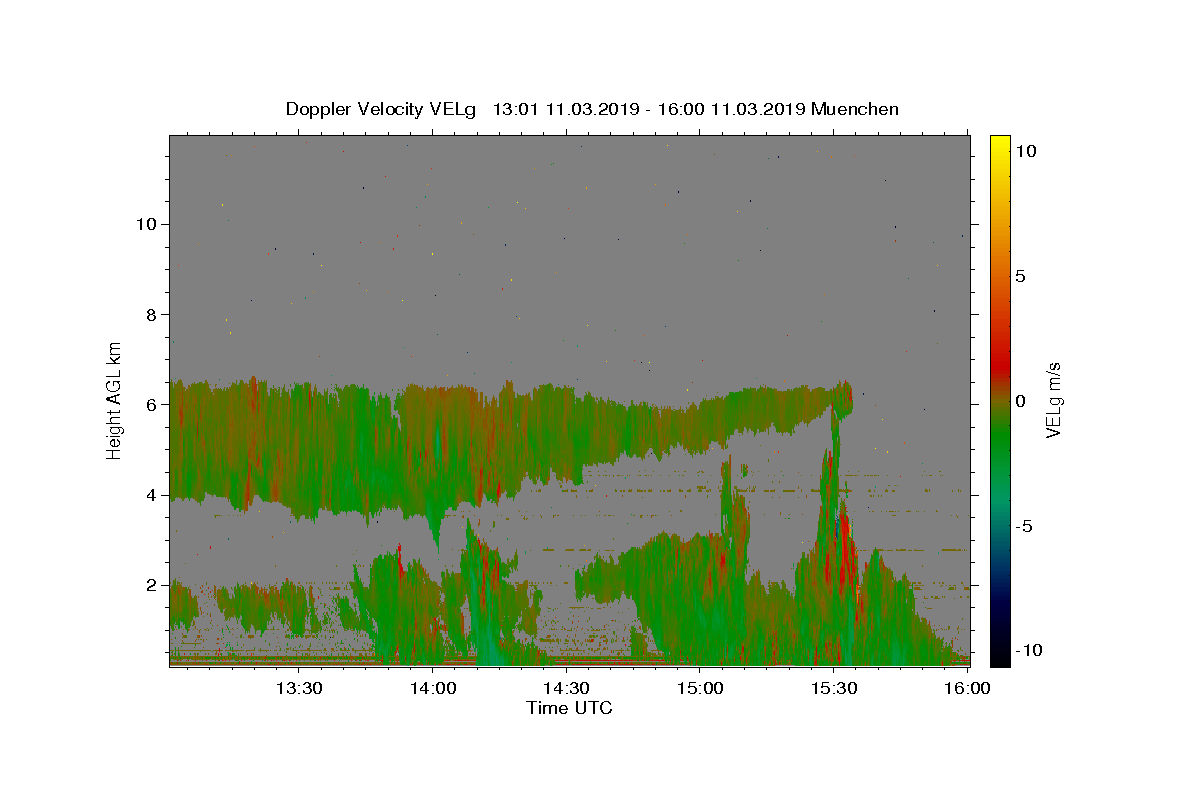Screen dimensions: 1200x800
Task: Click the height axis label 6
Action: point(152,405)
